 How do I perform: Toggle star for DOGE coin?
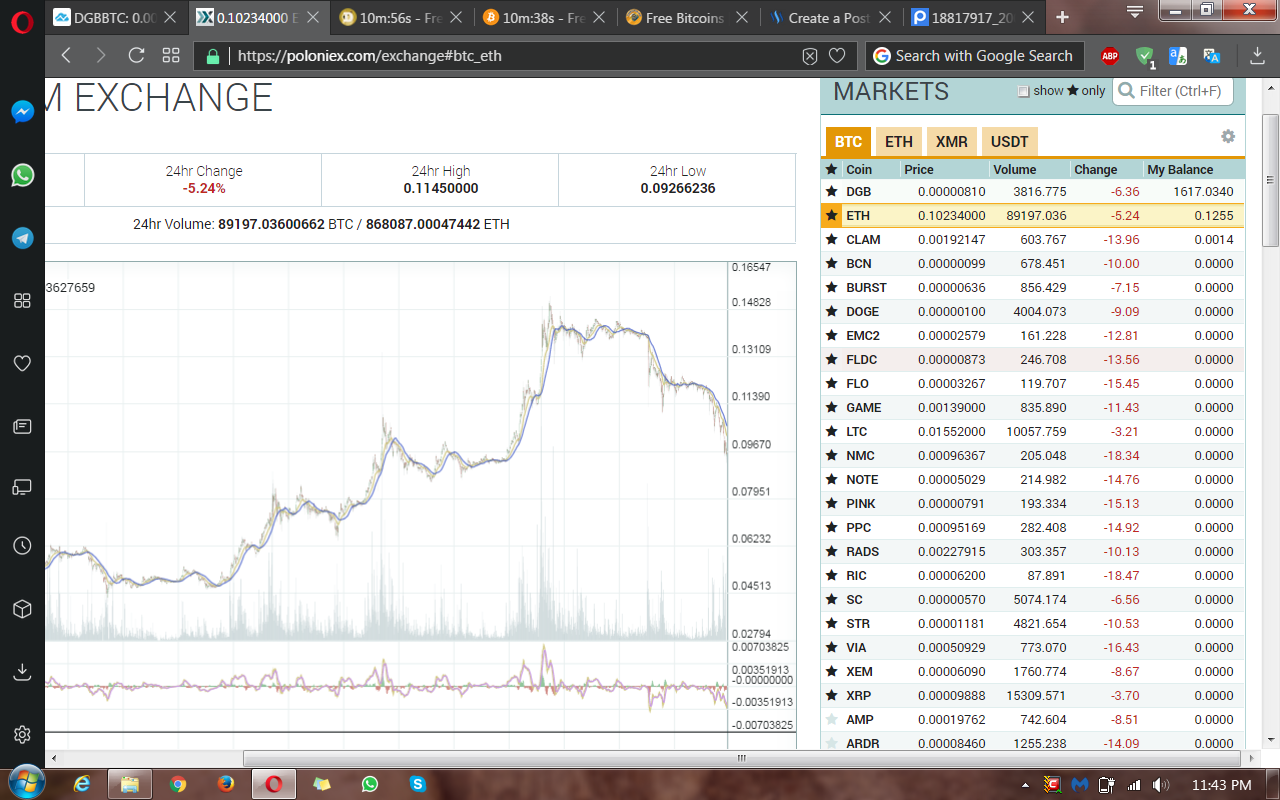pyautogui.click(x=831, y=311)
